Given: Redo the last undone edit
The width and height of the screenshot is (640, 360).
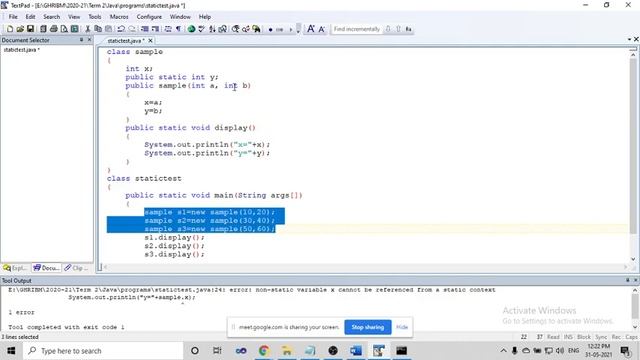Looking at the screenshot, I should point(132,29).
